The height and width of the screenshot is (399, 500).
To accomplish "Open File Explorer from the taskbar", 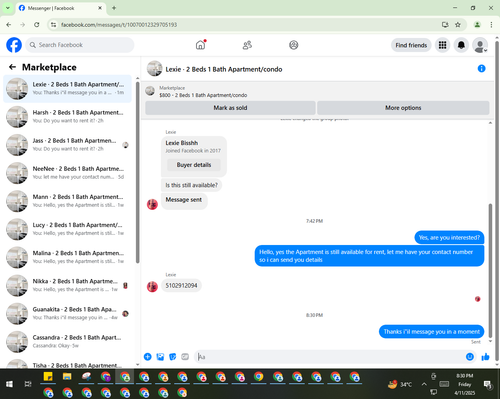I will click(67, 377).
